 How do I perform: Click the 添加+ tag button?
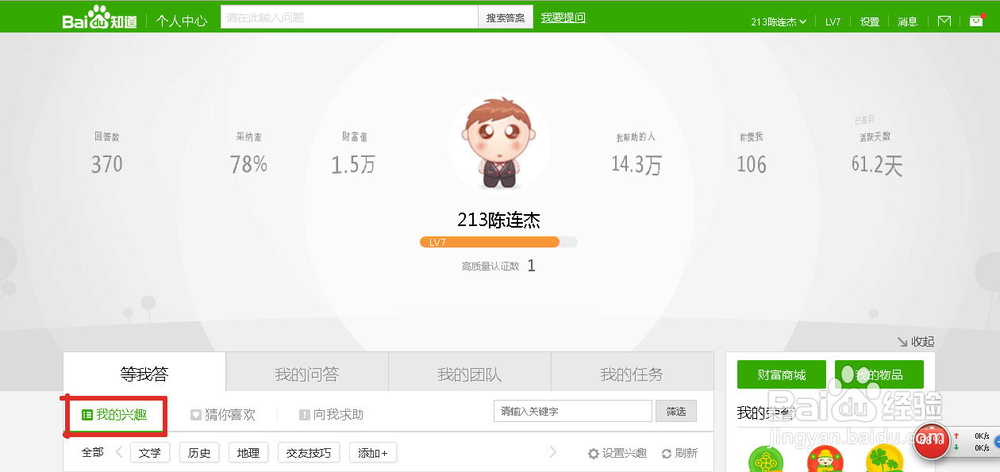pos(373,453)
